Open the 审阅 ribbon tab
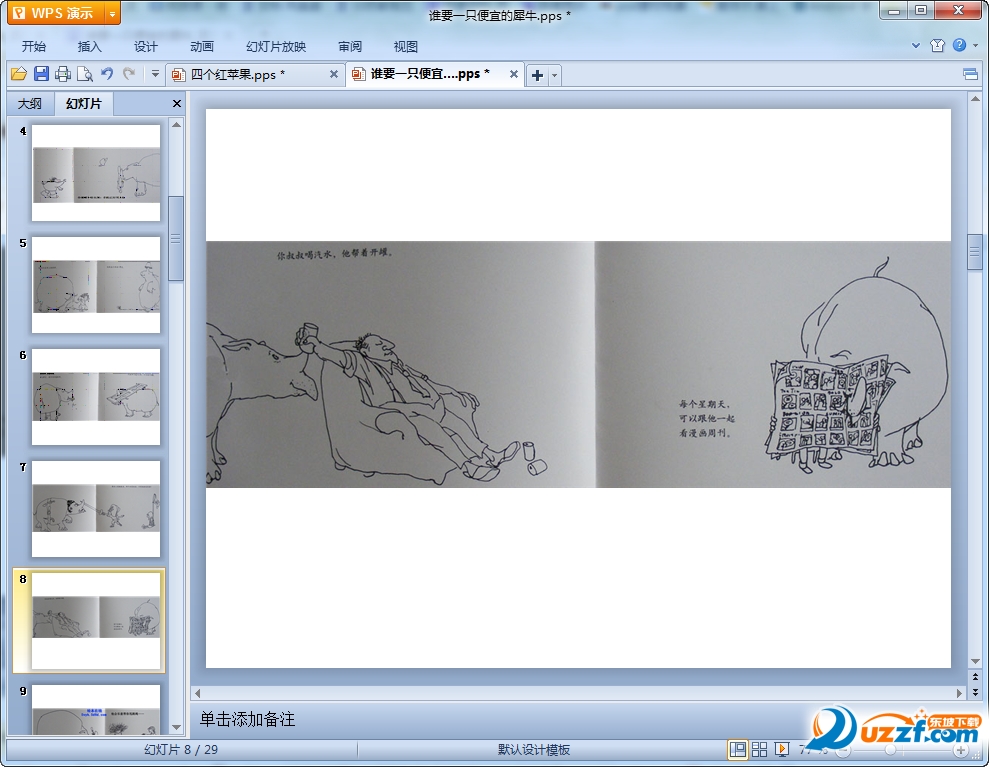This screenshot has height=767, width=989. (350, 46)
